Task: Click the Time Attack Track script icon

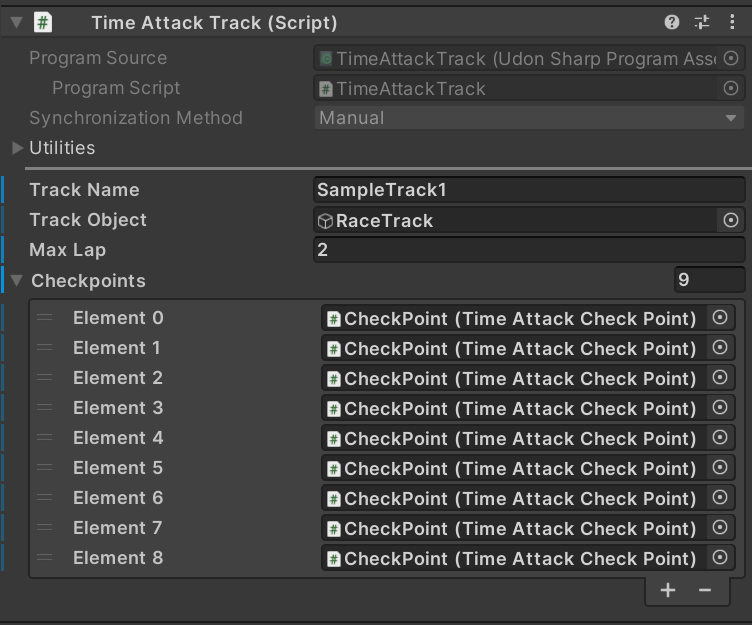Action: click(x=43, y=23)
